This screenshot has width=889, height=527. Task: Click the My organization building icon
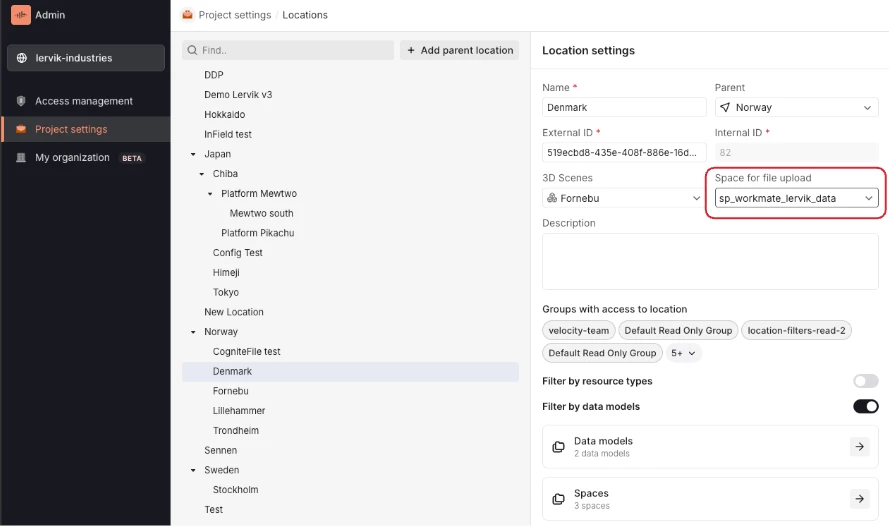[21, 157]
